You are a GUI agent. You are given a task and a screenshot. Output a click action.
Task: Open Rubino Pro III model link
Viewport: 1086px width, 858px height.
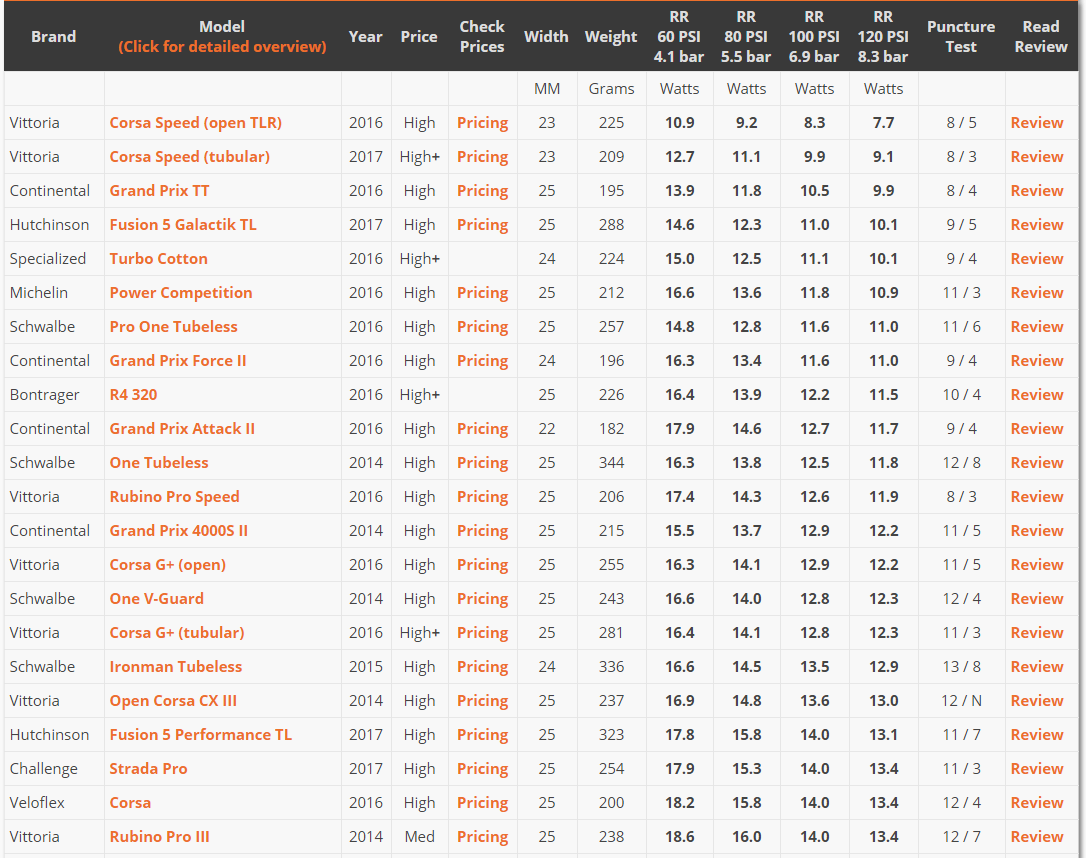coord(159,837)
